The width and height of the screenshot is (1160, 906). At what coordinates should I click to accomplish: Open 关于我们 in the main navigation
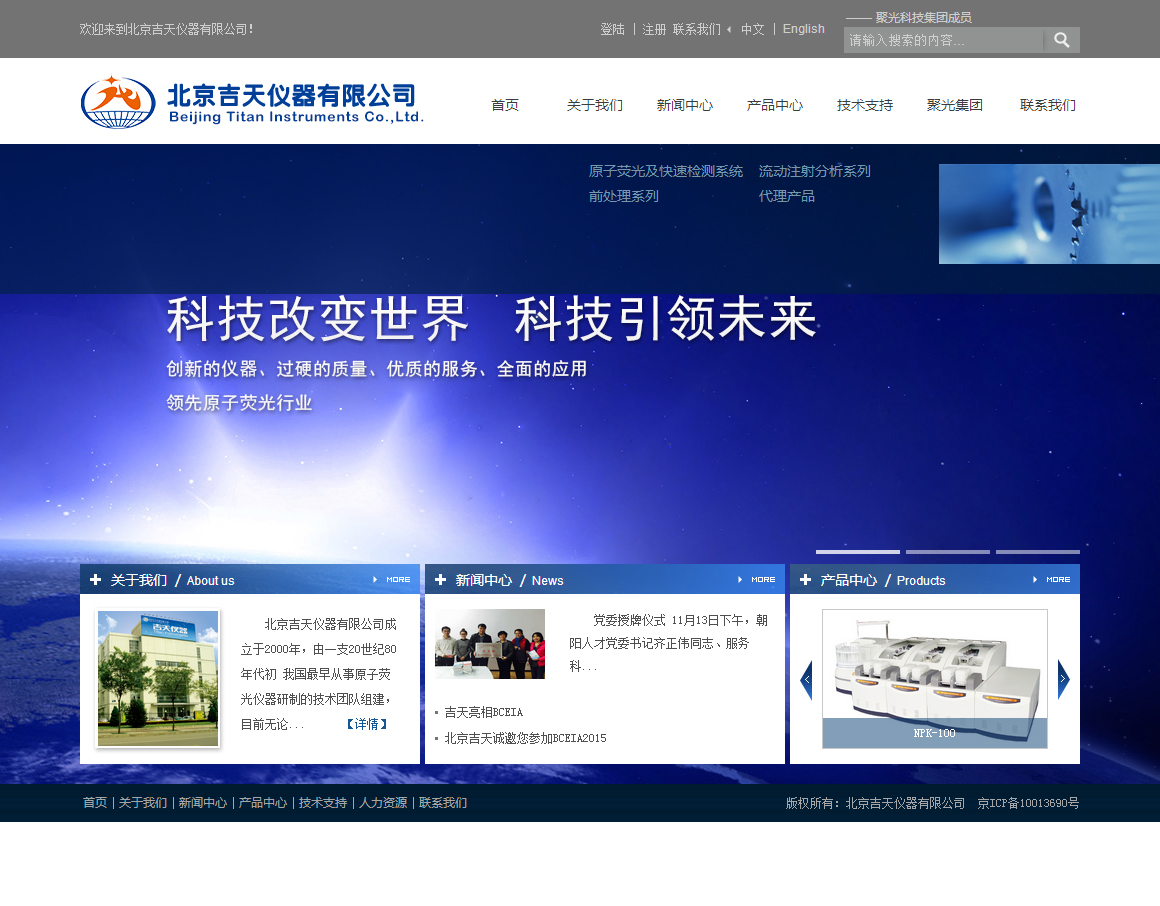(595, 105)
